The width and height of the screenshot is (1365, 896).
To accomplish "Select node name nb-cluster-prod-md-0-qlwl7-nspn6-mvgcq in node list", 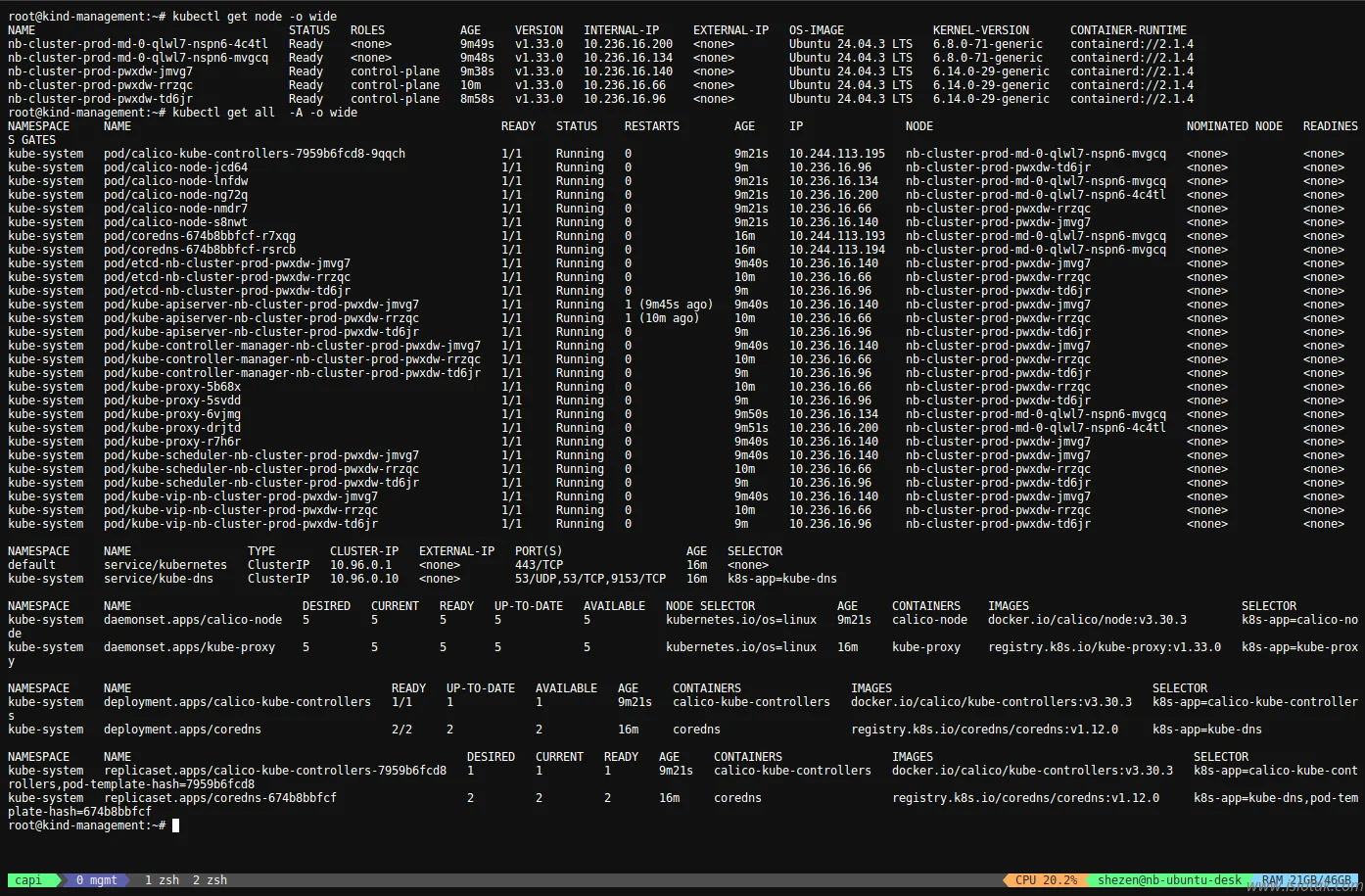I will [x=138, y=58].
